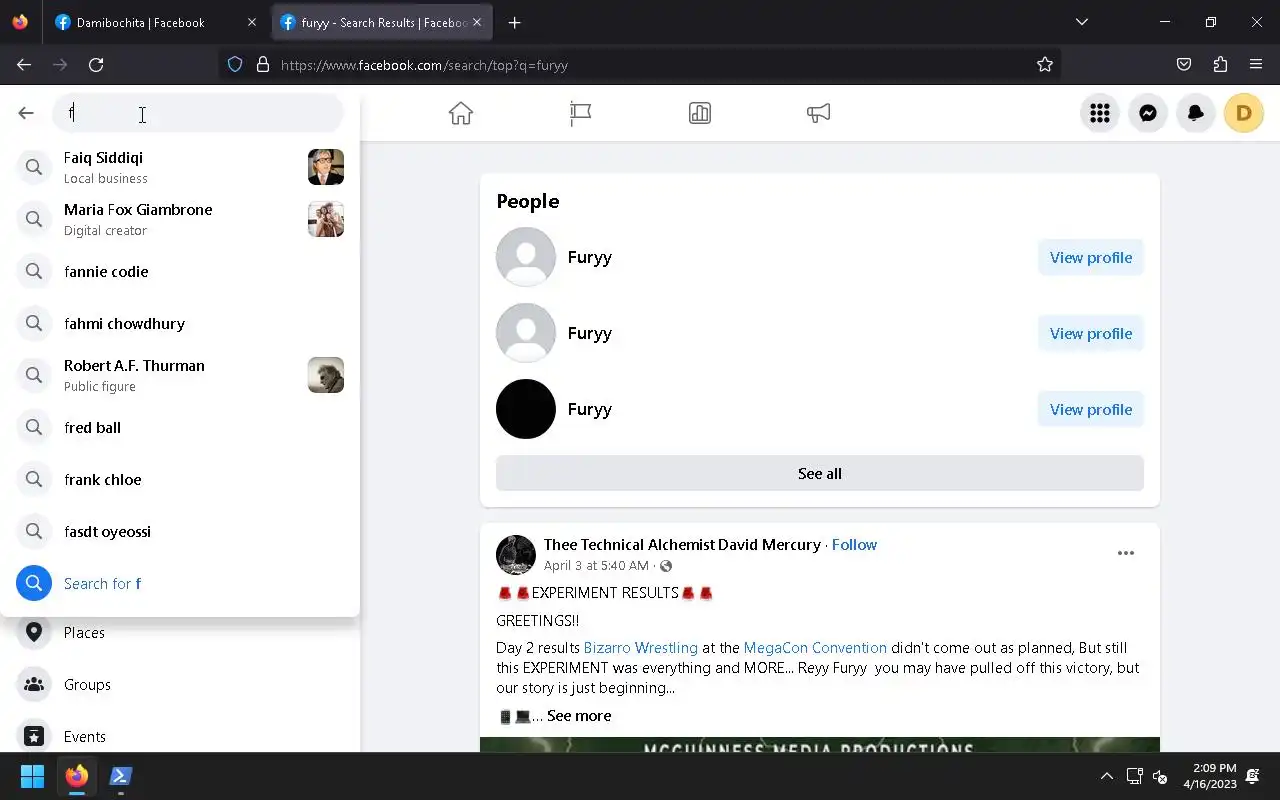The image size is (1280, 800).
Task: Open the Firefox Pocket save icon
Action: (x=1184, y=64)
